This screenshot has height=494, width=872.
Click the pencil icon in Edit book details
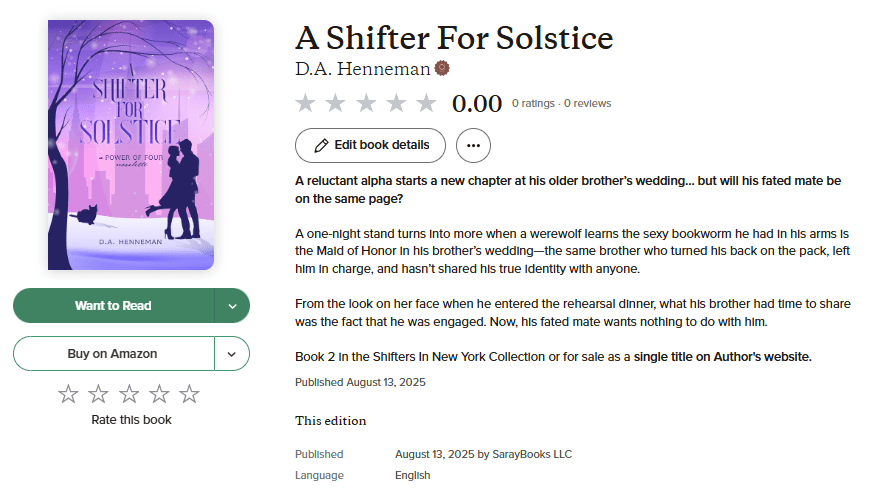tap(321, 145)
